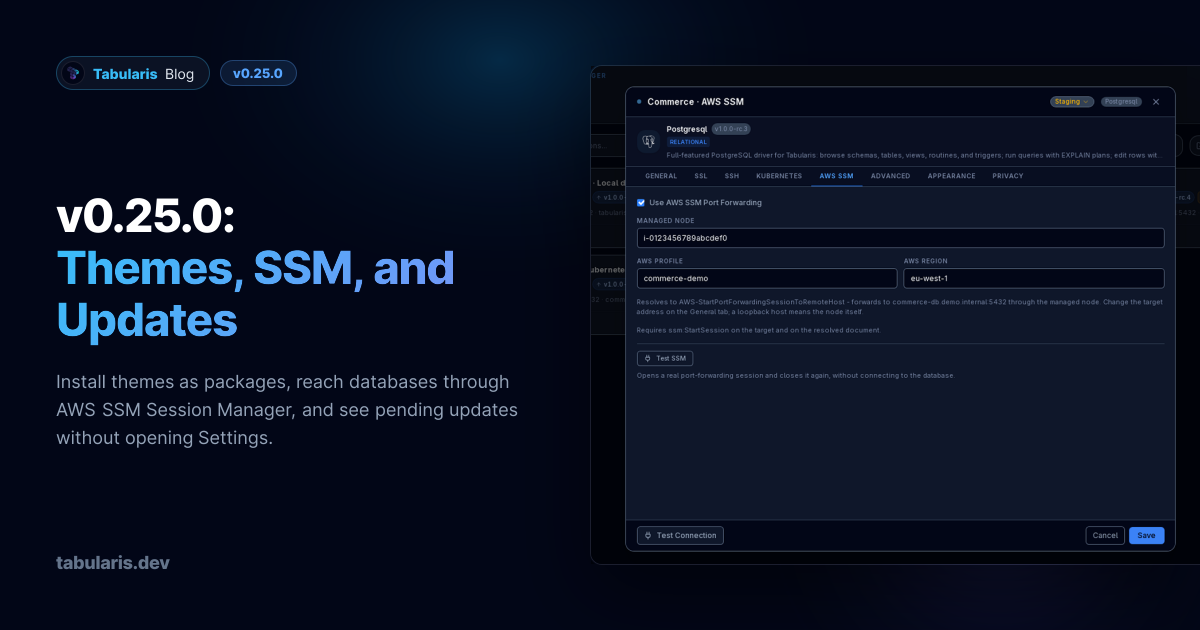Cancel the connection dialog
Screen dimensions: 1200x630
pos(1105,535)
